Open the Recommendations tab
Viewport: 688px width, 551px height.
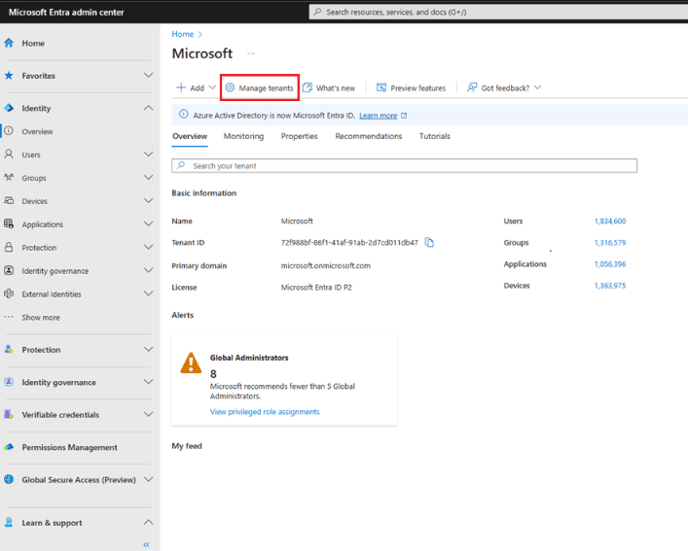coord(369,136)
